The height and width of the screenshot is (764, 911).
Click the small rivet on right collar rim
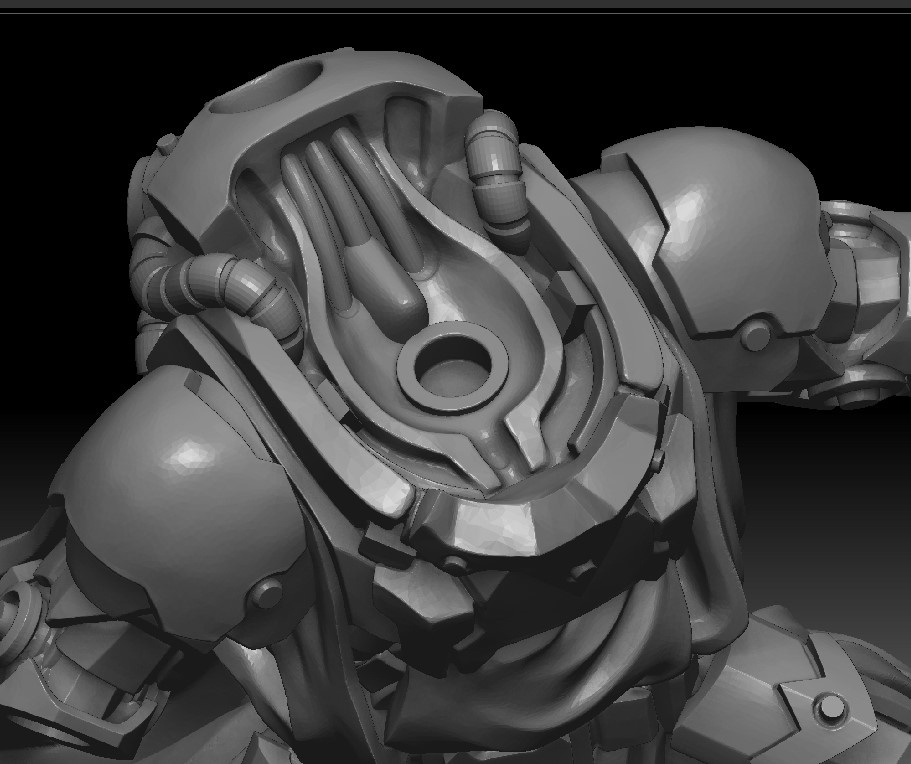coord(657,460)
